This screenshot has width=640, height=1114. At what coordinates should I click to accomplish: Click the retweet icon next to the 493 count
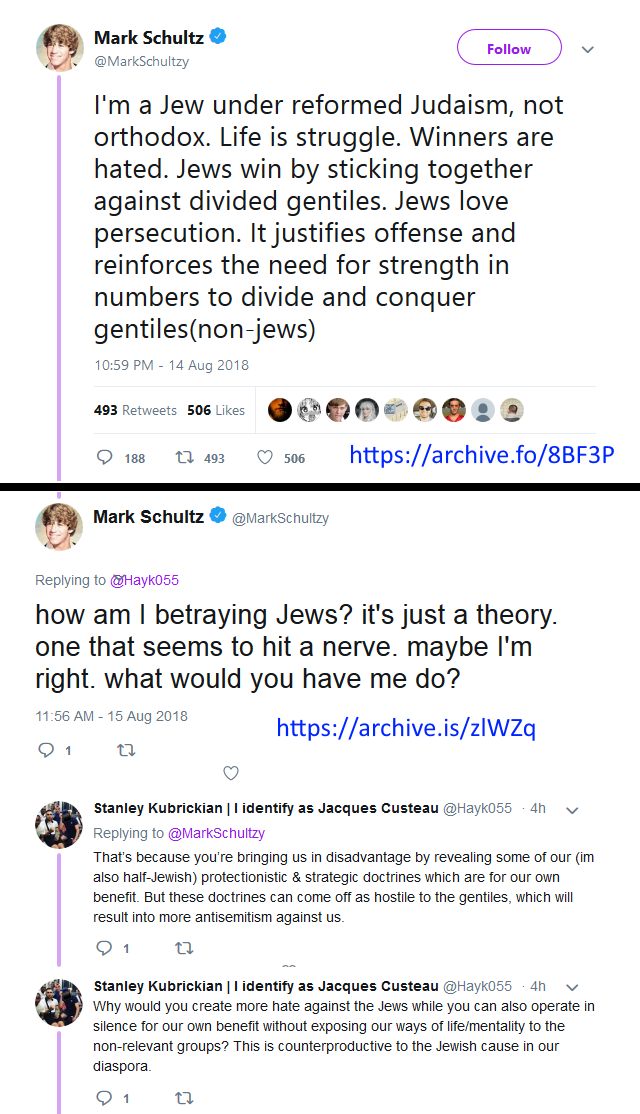pyautogui.click(x=183, y=457)
